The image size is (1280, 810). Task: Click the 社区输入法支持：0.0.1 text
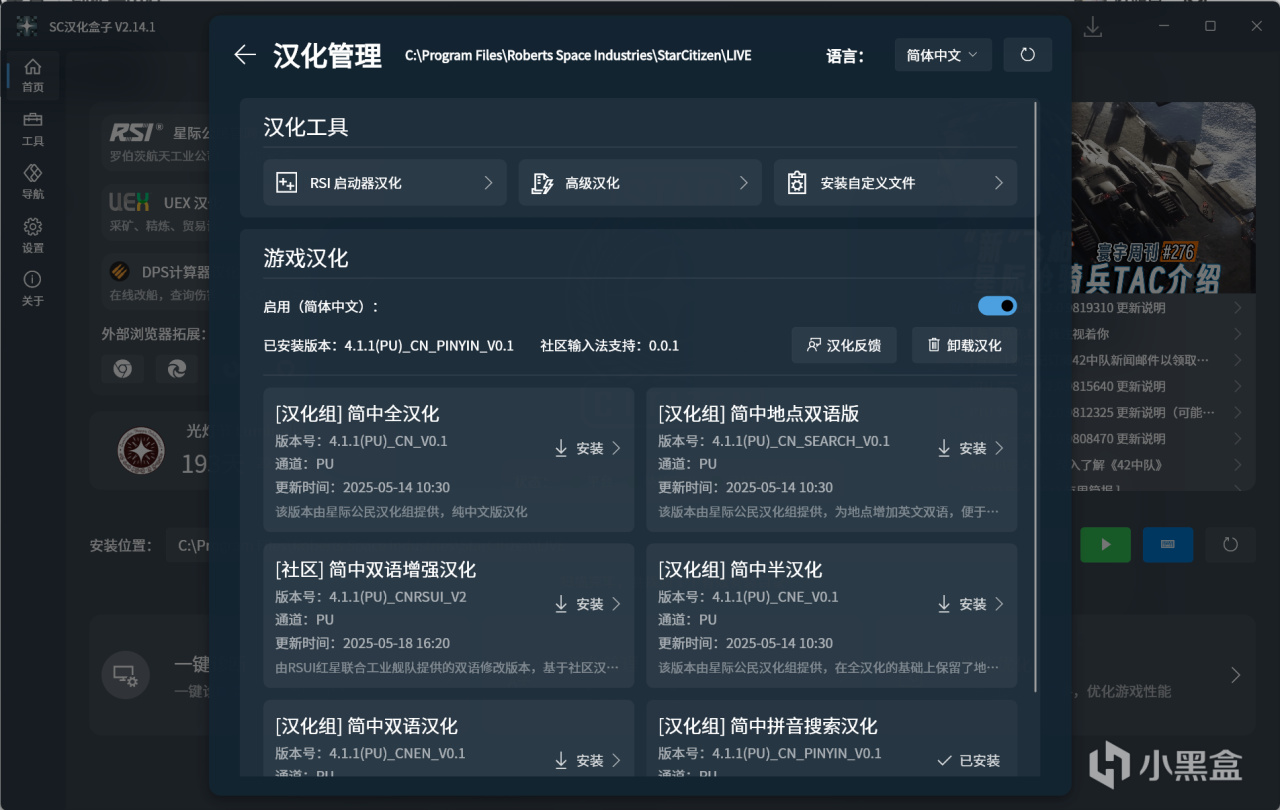coord(610,346)
